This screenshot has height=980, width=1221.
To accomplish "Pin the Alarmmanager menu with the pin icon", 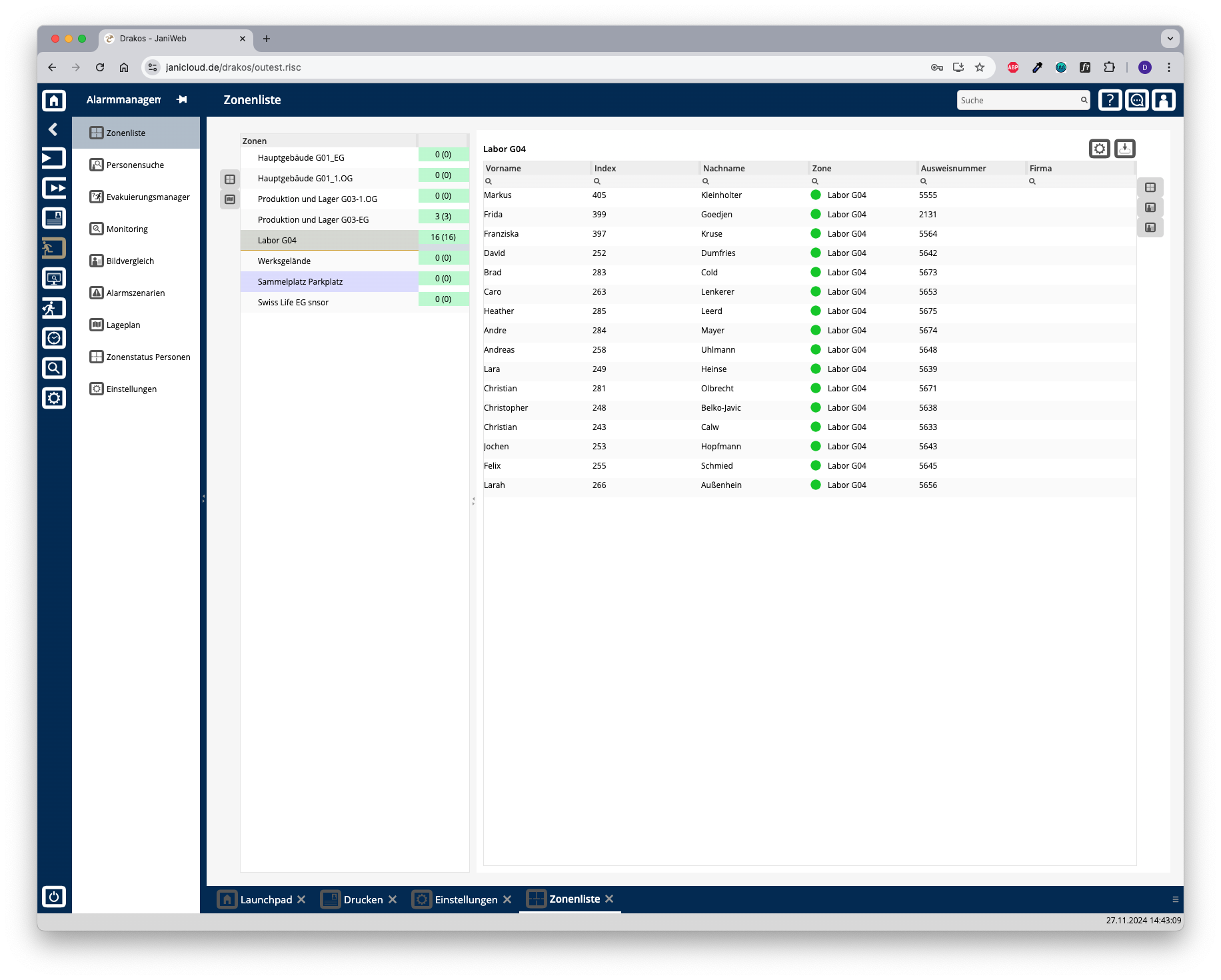I will (181, 99).
